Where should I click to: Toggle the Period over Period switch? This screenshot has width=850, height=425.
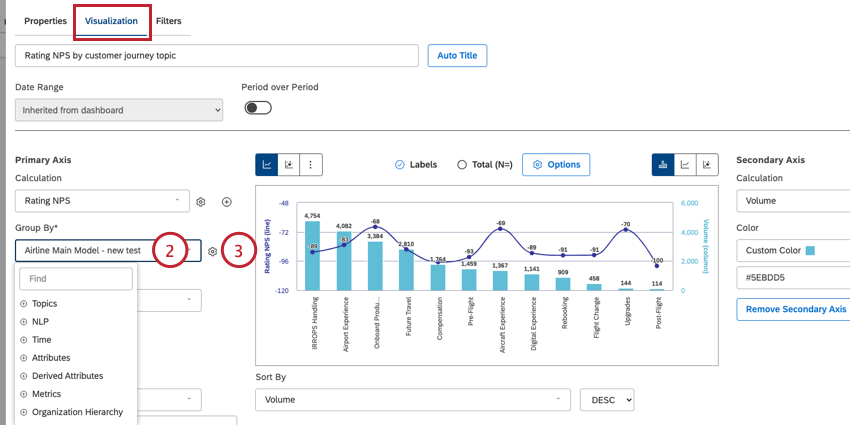tap(259, 108)
